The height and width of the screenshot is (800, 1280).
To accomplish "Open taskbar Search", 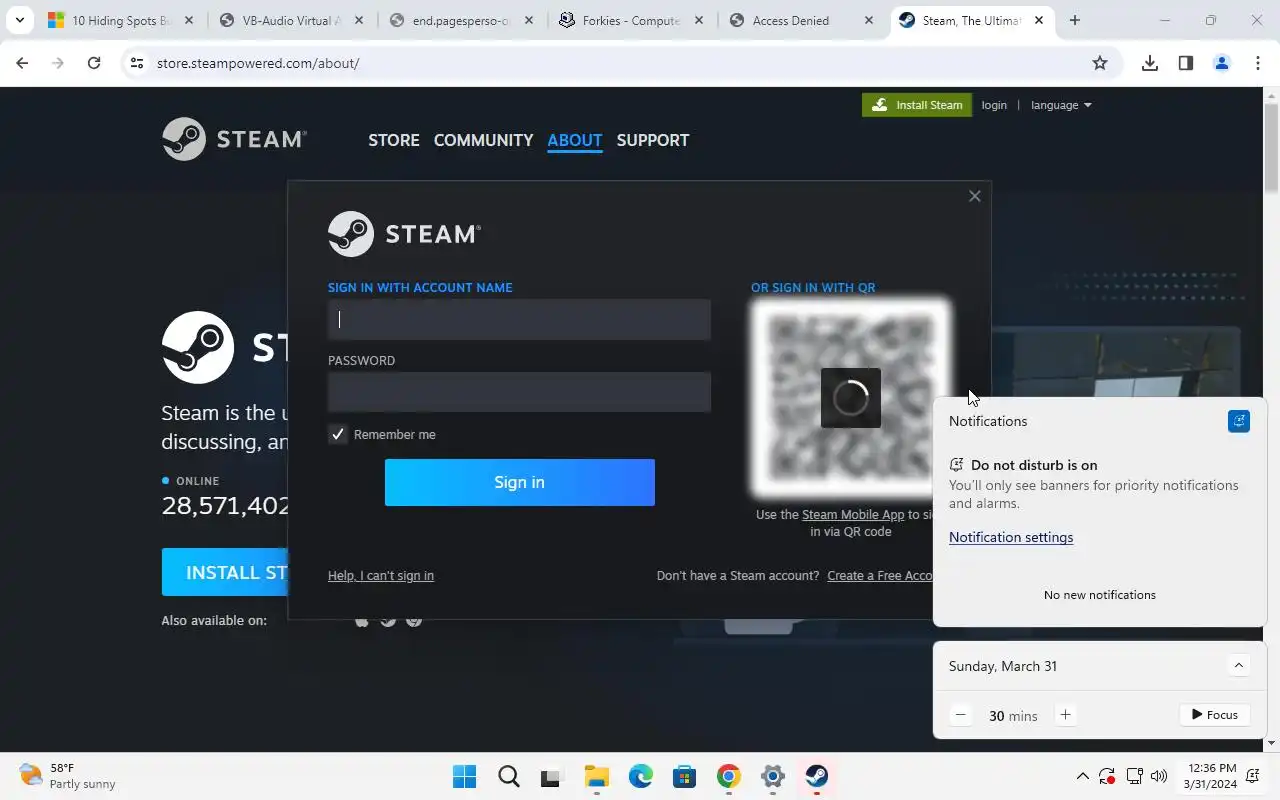I will (x=509, y=776).
